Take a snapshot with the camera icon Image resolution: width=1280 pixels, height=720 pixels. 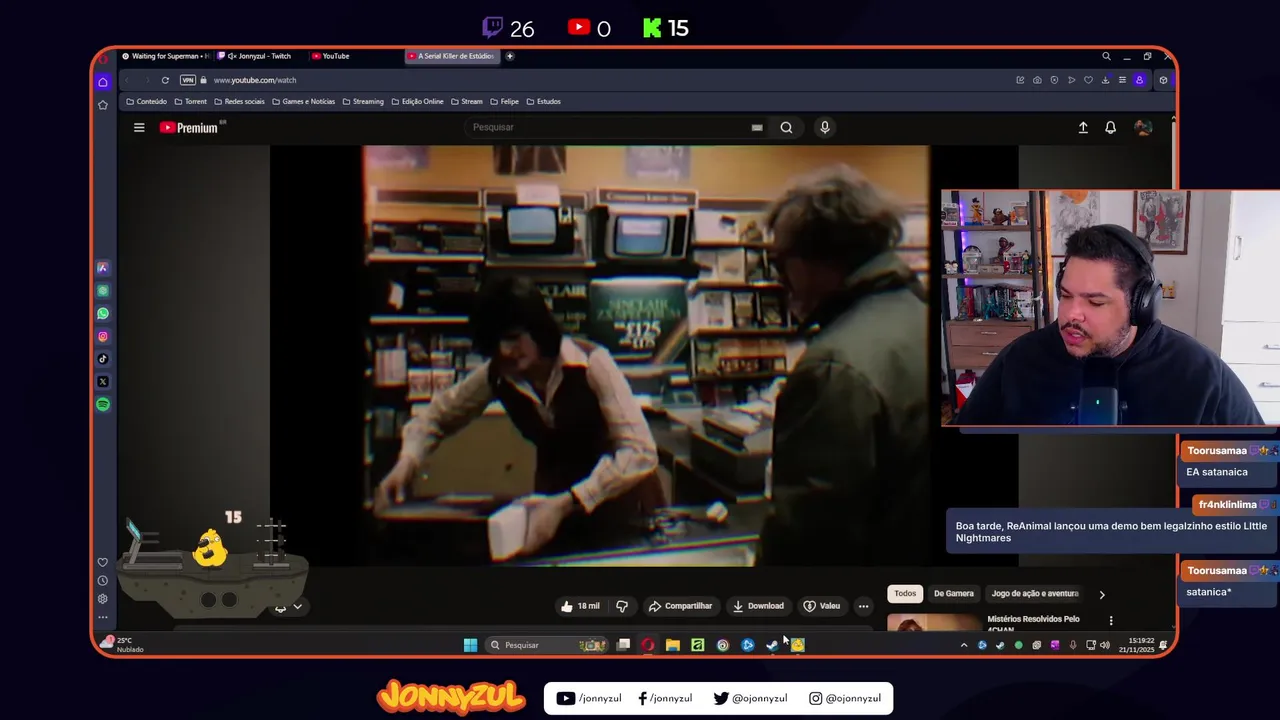pyautogui.click(x=1037, y=80)
